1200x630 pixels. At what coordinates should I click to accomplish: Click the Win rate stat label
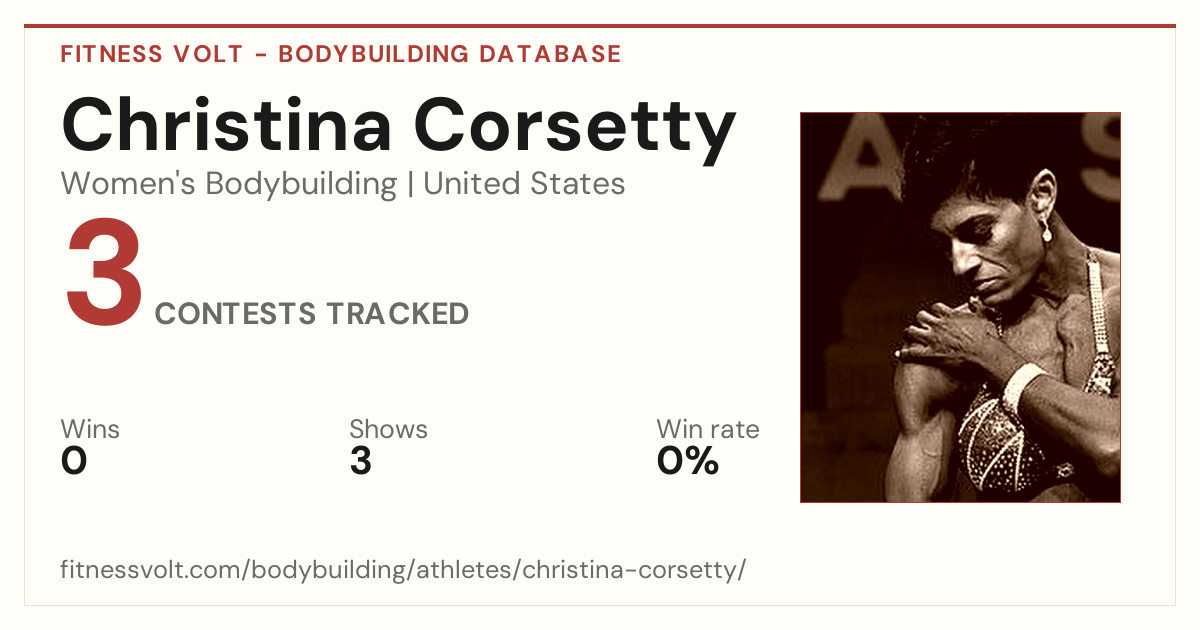pyautogui.click(x=708, y=430)
